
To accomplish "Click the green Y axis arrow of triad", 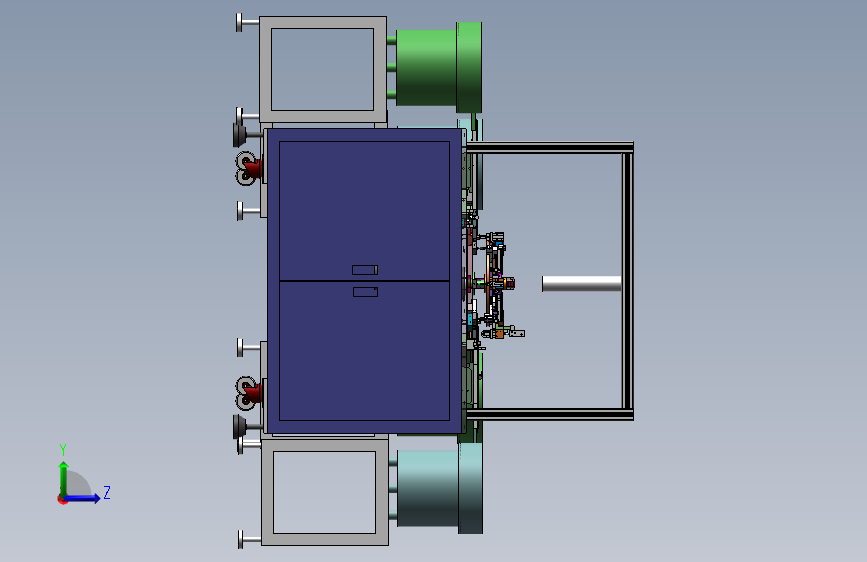I will pyautogui.click(x=64, y=478).
